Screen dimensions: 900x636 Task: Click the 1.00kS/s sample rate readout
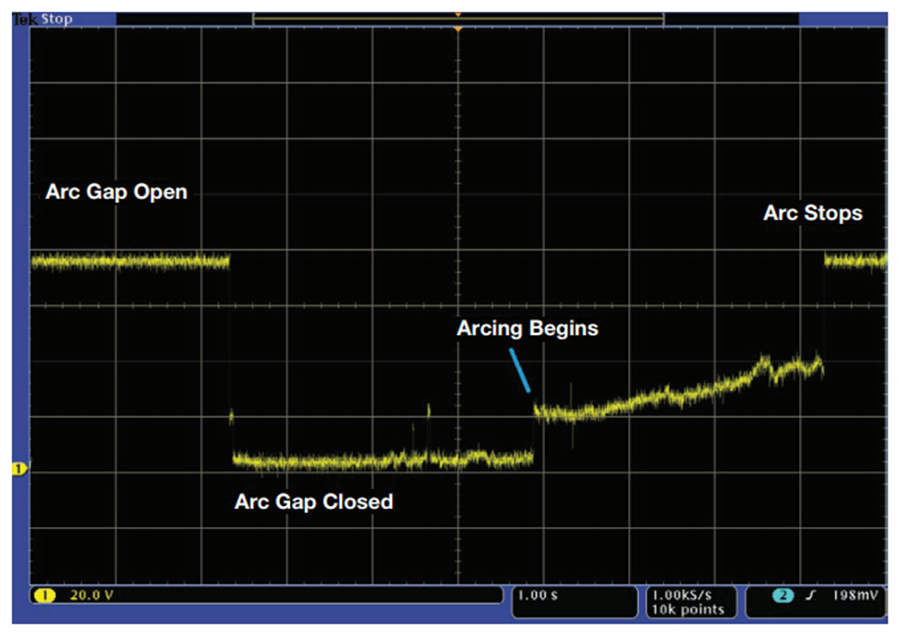tap(682, 595)
